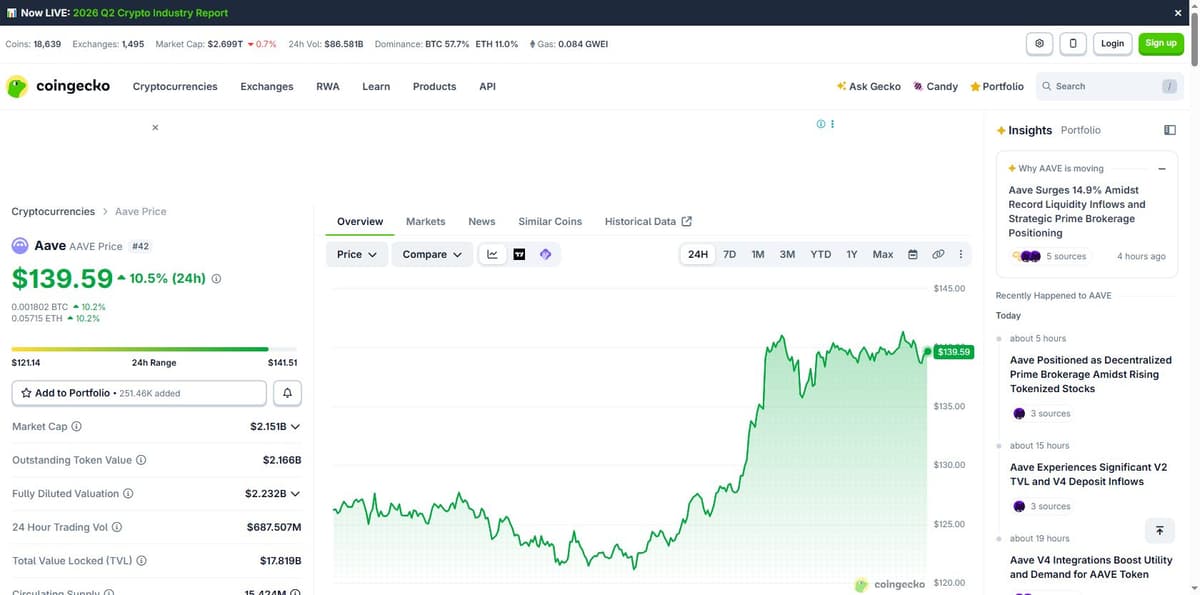This screenshot has height=595, width=1200.
Task: Open Ask Gecko
Action: coord(869,87)
